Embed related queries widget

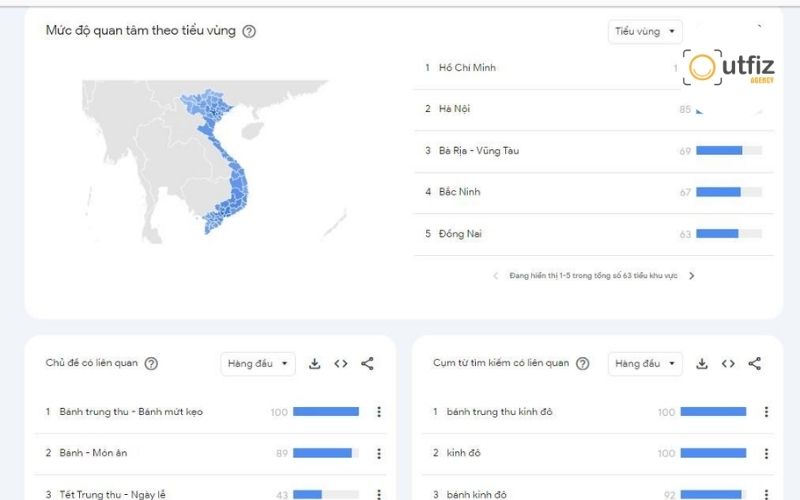click(728, 364)
